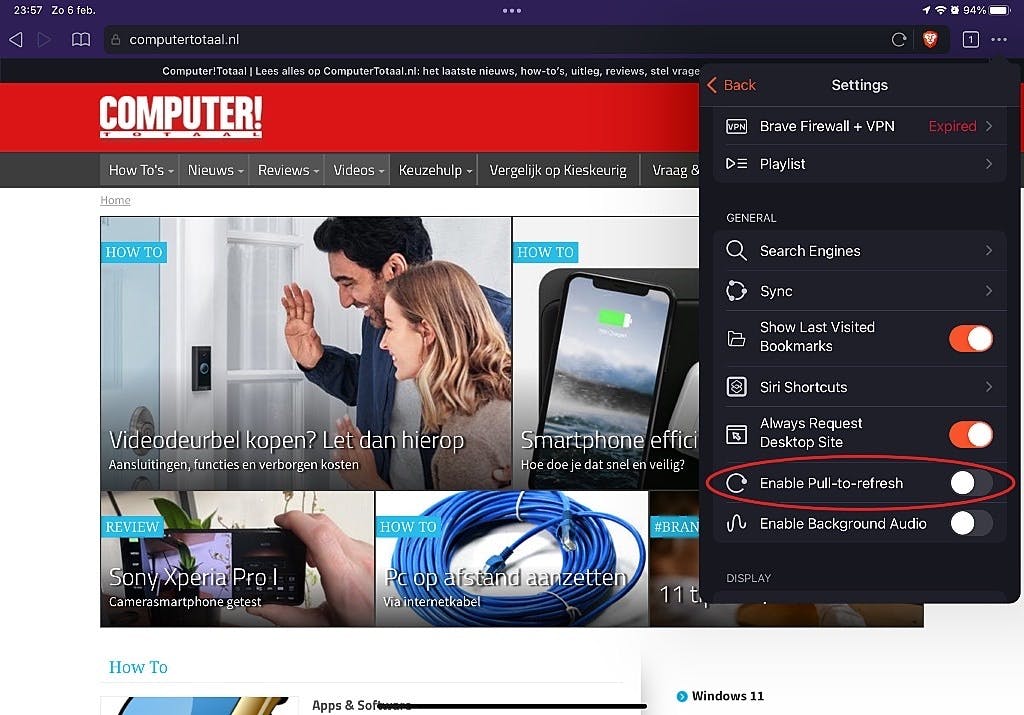Screen dimensions: 1024x715
Task: Tap the Siri Shortcuts icon
Action: point(737,387)
